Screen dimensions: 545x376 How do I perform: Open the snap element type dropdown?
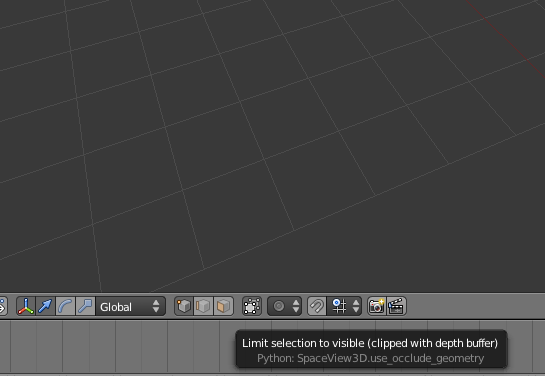(x=344, y=306)
